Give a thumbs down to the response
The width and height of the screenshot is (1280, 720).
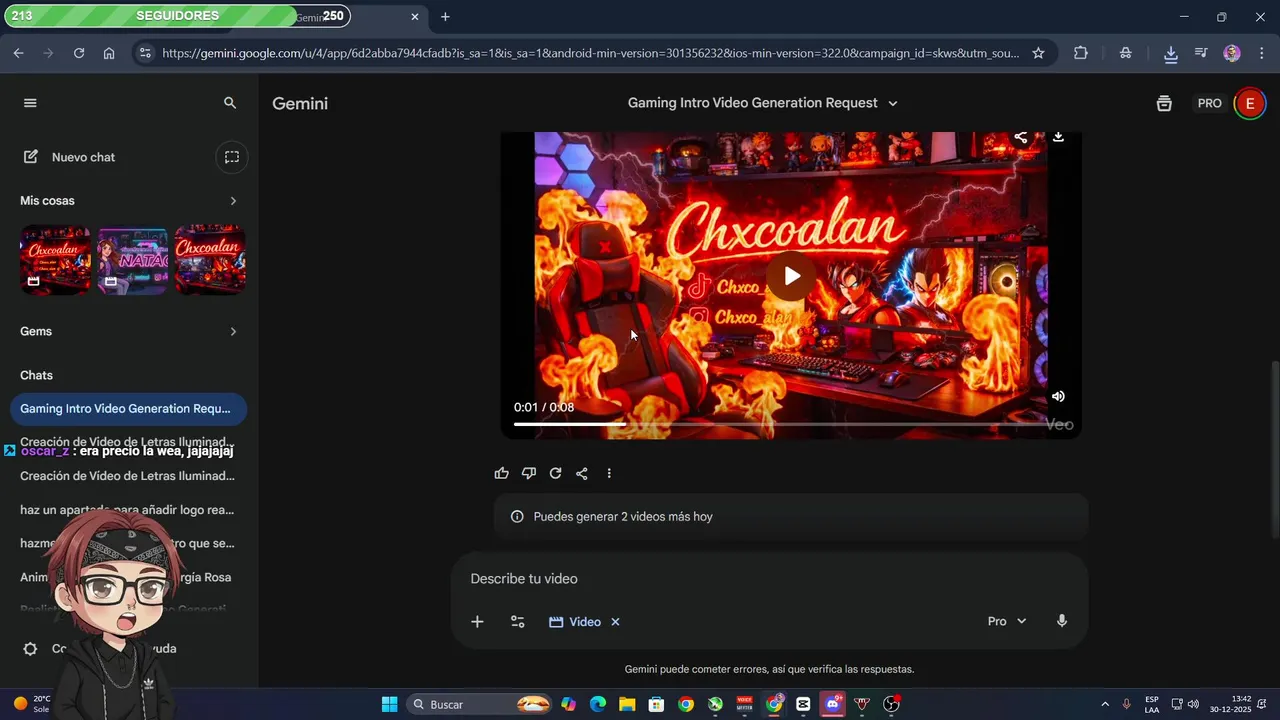[529, 473]
